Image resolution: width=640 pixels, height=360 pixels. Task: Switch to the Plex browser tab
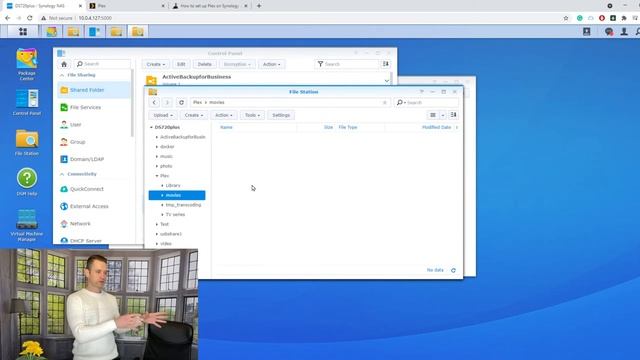coord(127,6)
